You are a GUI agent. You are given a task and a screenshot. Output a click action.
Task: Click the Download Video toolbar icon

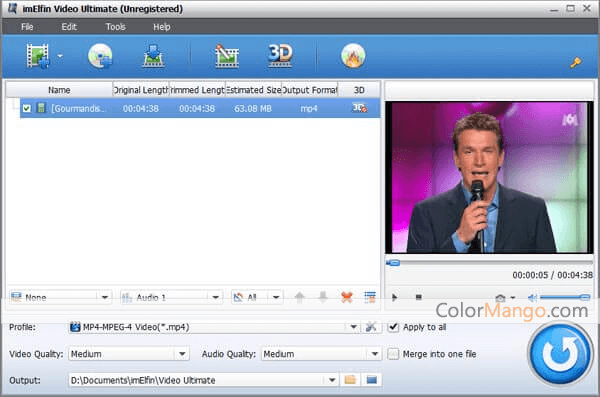pyautogui.click(x=153, y=56)
